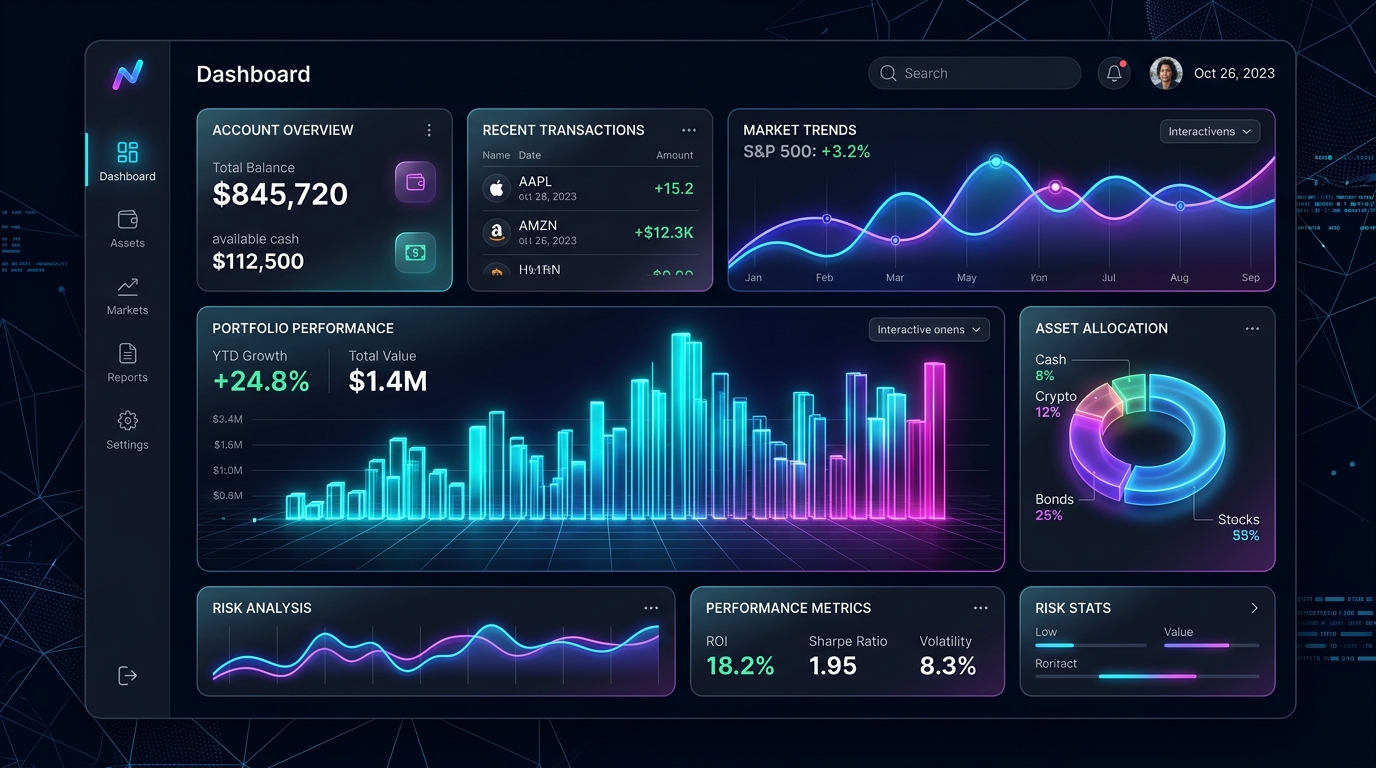Open the Market Trends dropdown
This screenshot has width=1376, height=768.
tap(1210, 131)
